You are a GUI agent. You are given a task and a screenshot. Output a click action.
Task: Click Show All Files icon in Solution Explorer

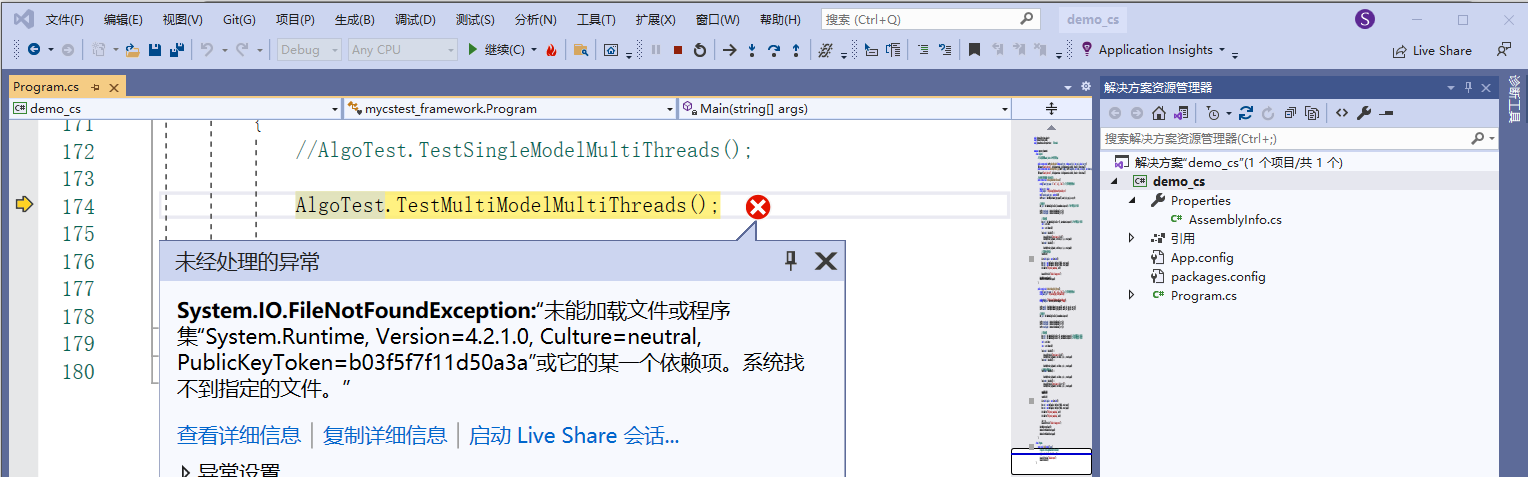[1312, 113]
